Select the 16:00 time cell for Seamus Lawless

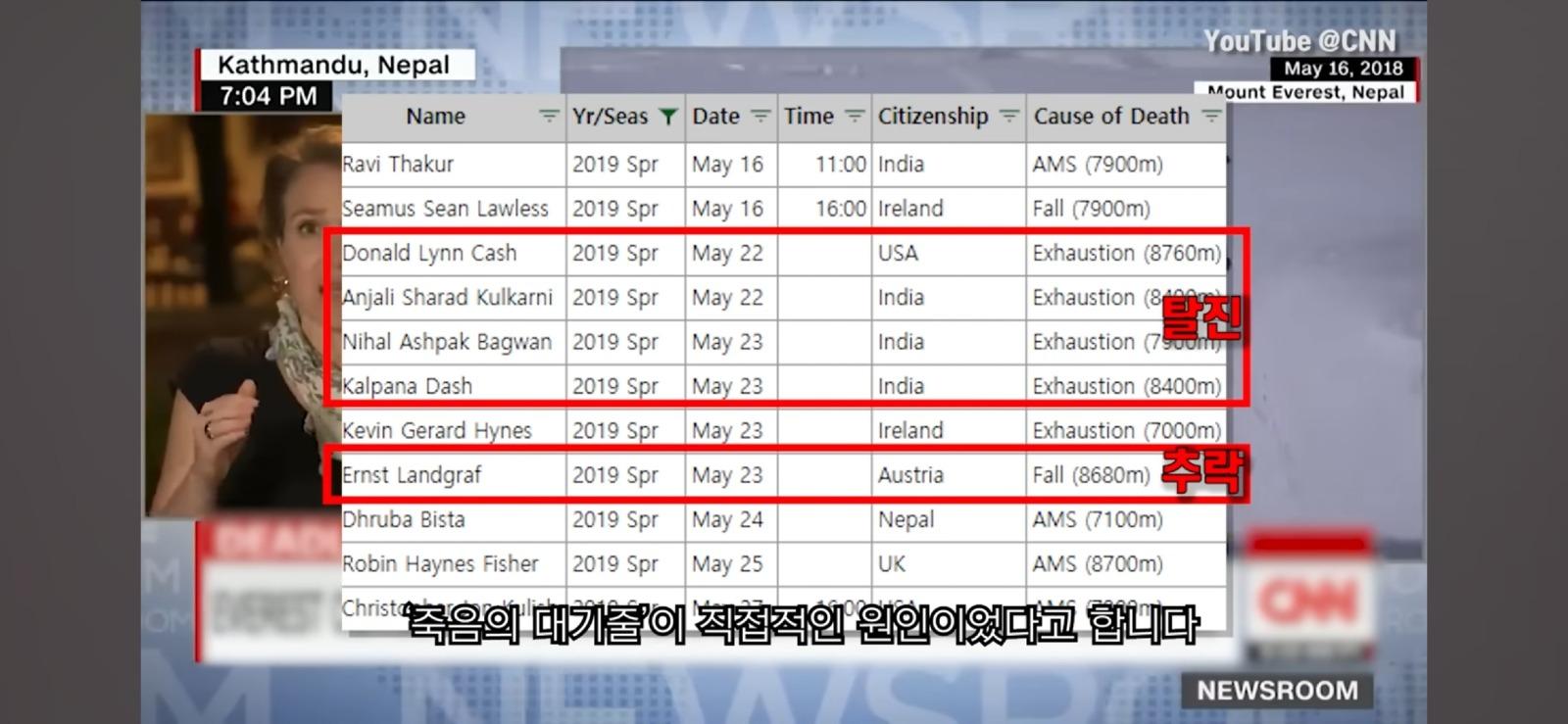click(x=825, y=209)
